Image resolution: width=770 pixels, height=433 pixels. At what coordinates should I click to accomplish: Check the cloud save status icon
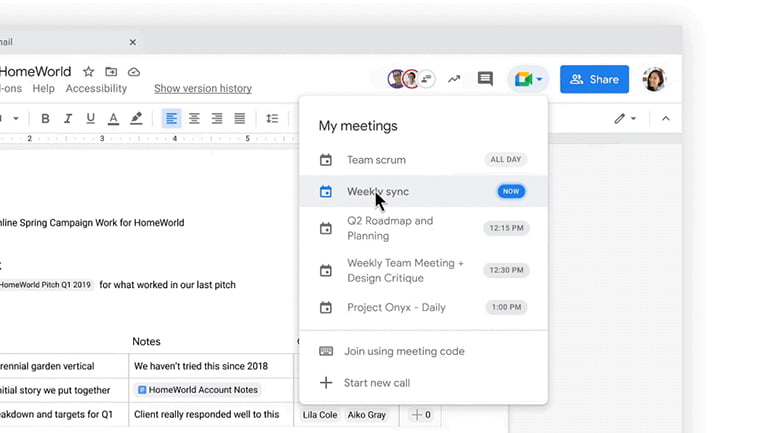click(x=134, y=72)
